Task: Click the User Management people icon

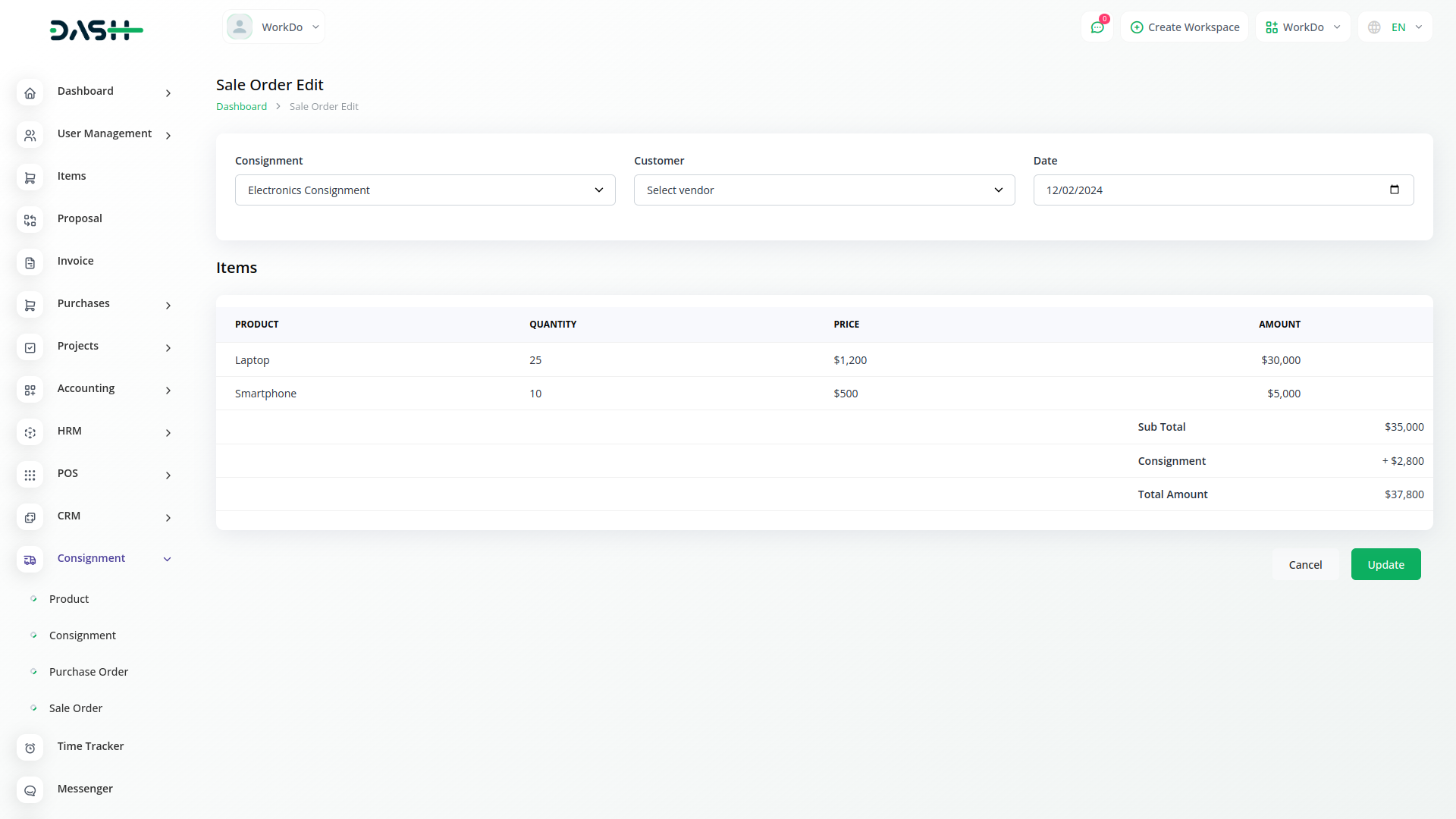Action: pyautogui.click(x=30, y=136)
